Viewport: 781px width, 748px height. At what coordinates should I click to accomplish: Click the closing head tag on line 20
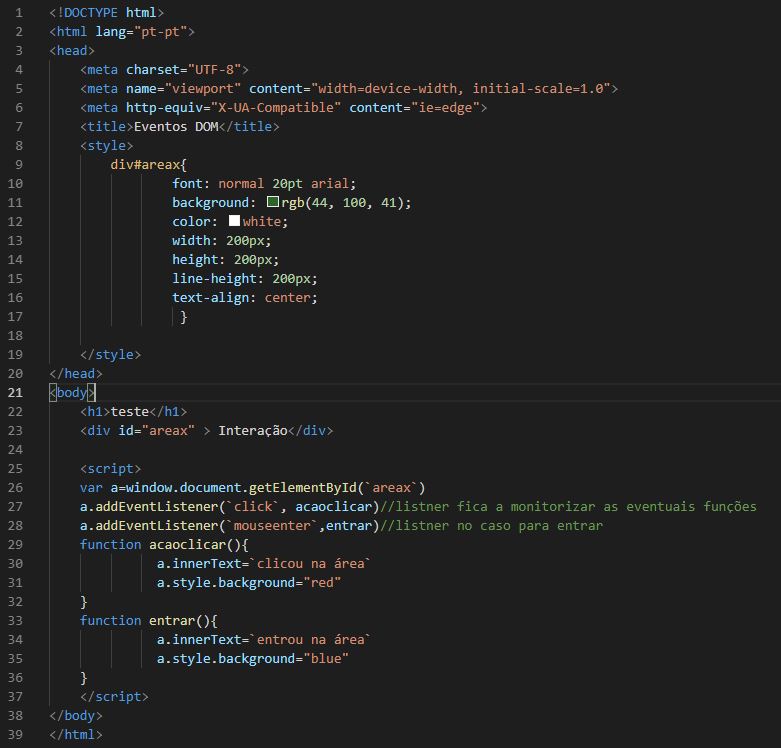point(76,374)
